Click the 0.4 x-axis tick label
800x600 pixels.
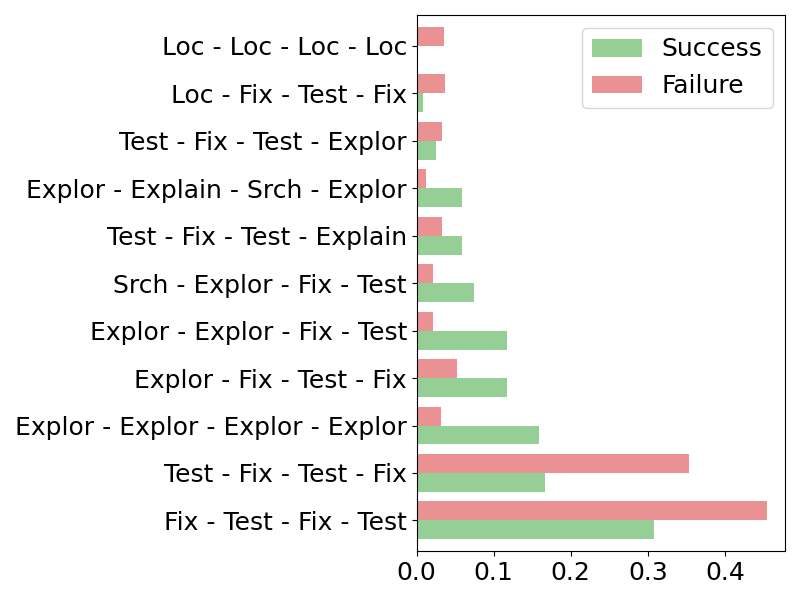[x=725, y=574]
